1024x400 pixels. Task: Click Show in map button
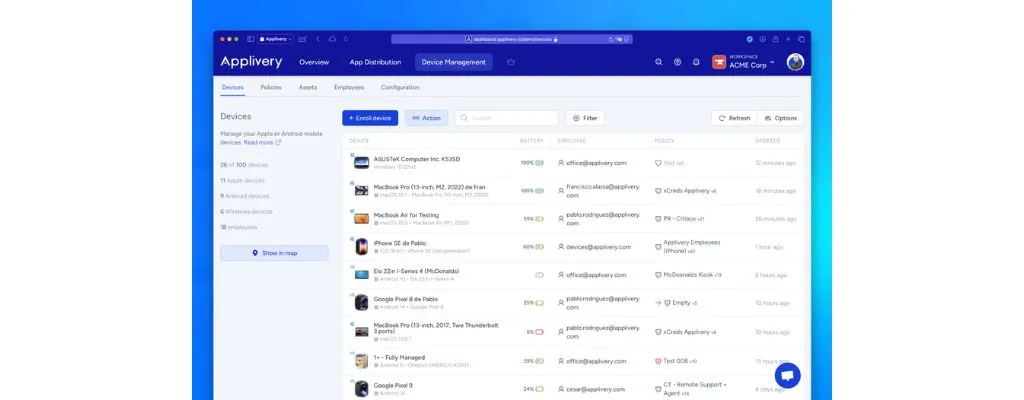coord(274,253)
